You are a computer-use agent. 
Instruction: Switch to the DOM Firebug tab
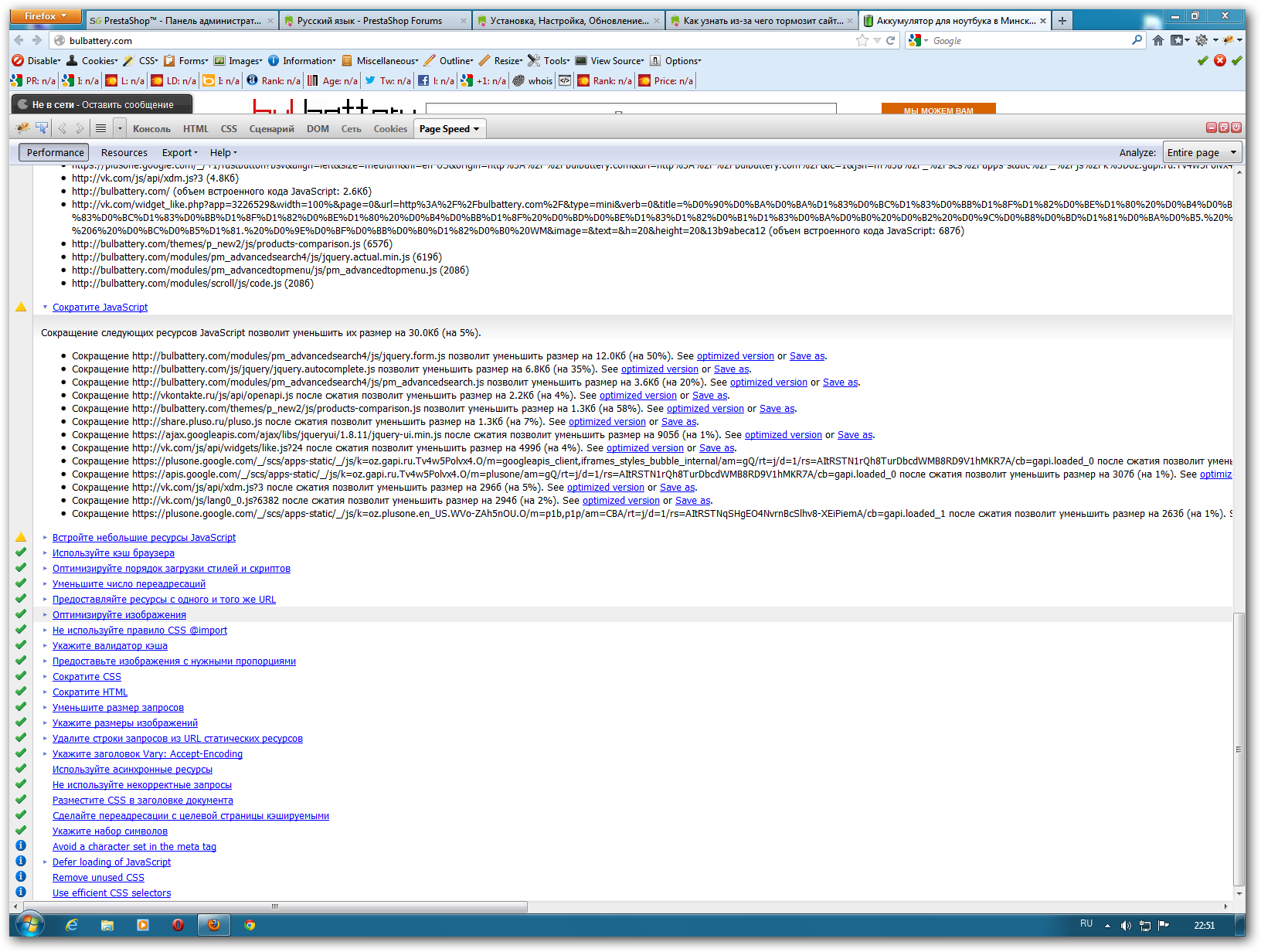pyautogui.click(x=318, y=129)
